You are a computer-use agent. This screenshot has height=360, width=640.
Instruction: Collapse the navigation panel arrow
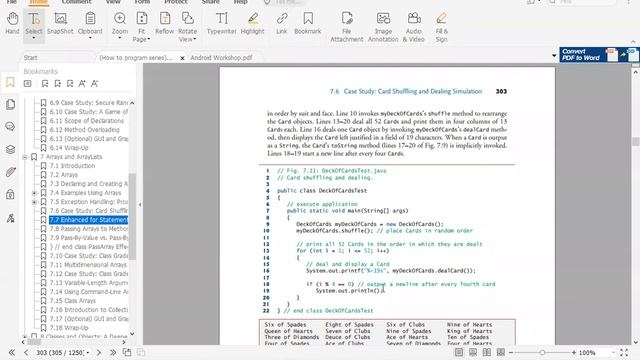(x=140, y=204)
